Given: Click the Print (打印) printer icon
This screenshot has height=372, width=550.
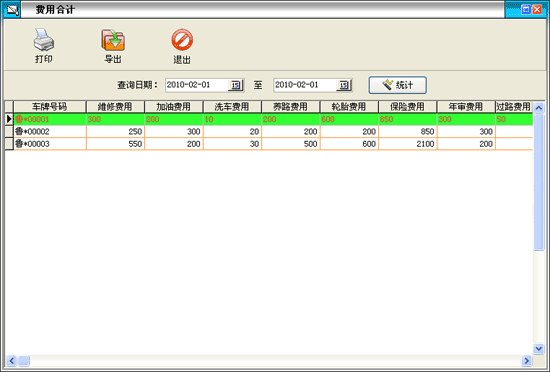Looking at the screenshot, I should tap(44, 40).
